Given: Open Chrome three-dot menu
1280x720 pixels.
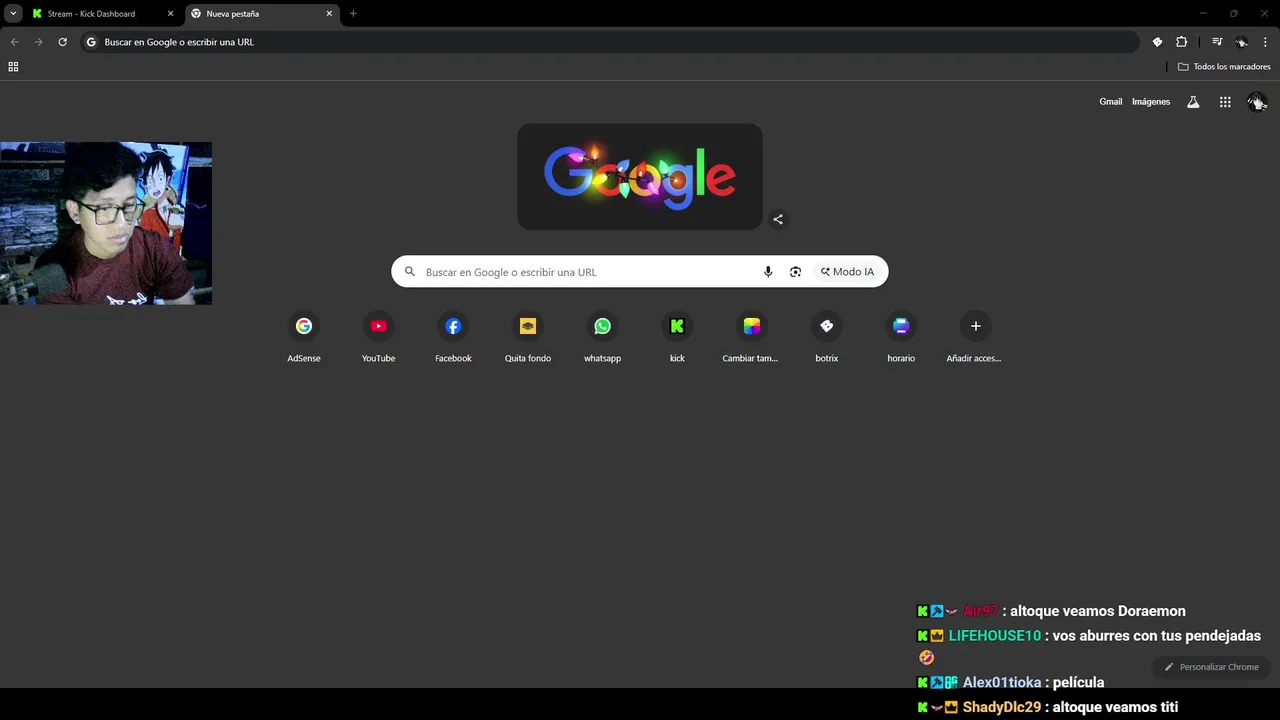Looking at the screenshot, I should [1265, 42].
